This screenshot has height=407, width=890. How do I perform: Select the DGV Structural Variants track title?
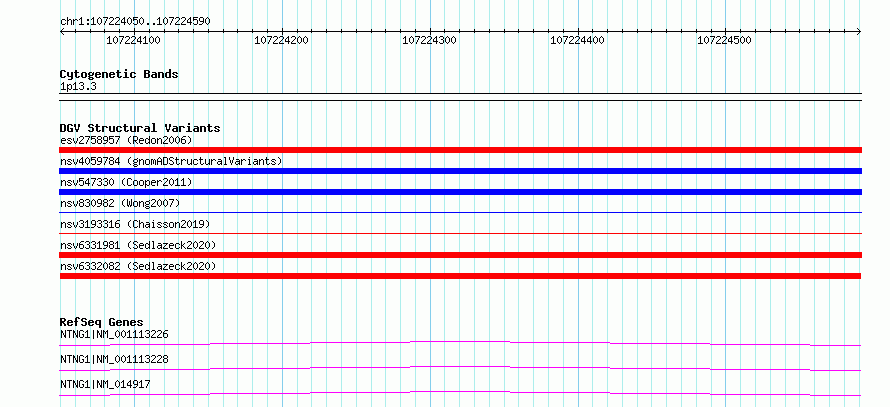(x=140, y=128)
